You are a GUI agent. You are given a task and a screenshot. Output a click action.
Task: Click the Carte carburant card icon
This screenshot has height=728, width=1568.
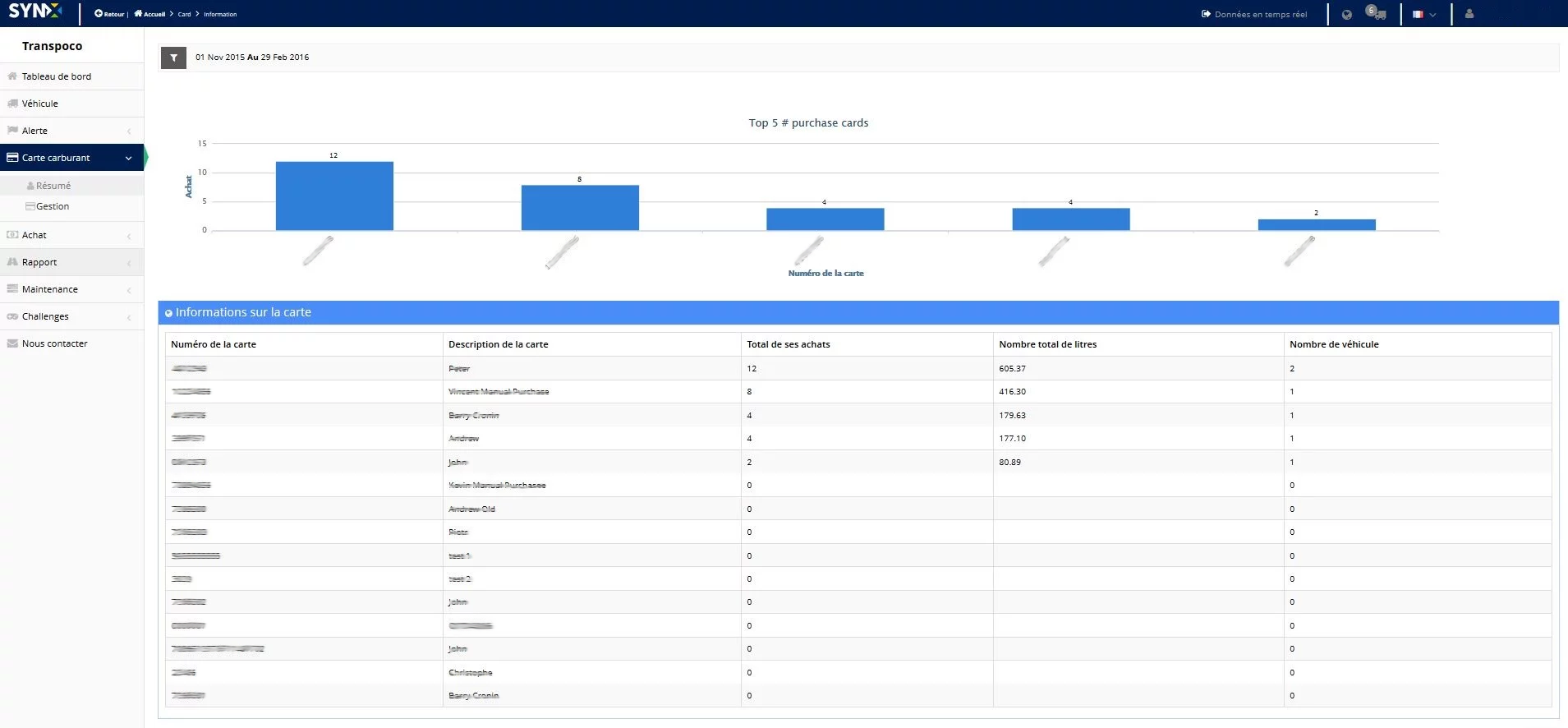point(12,157)
